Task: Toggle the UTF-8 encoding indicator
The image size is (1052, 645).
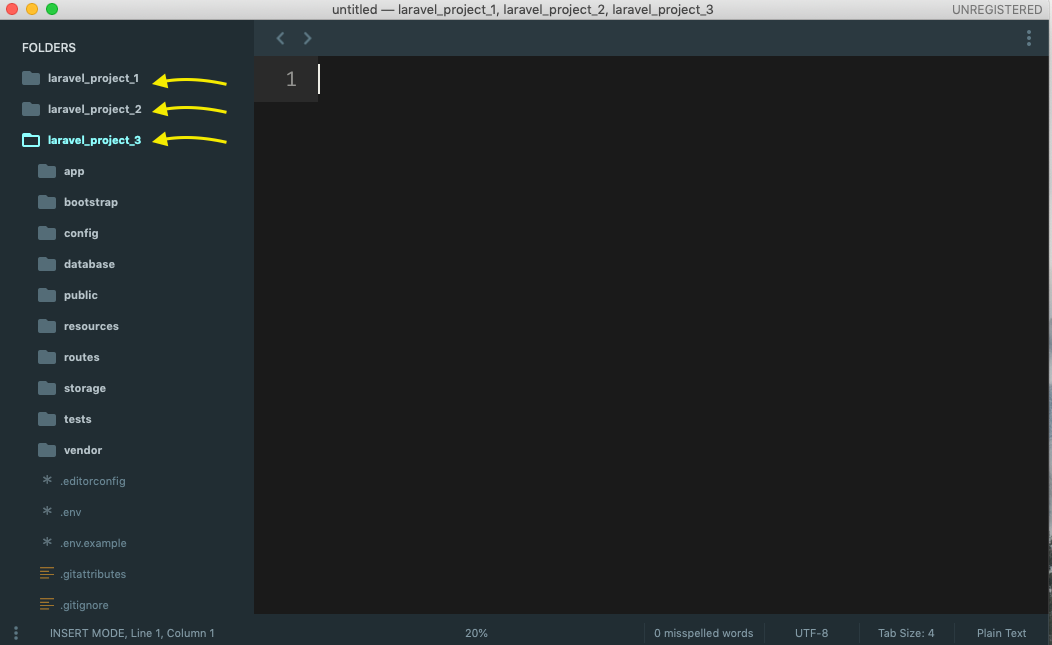Action: click(811, 633)
